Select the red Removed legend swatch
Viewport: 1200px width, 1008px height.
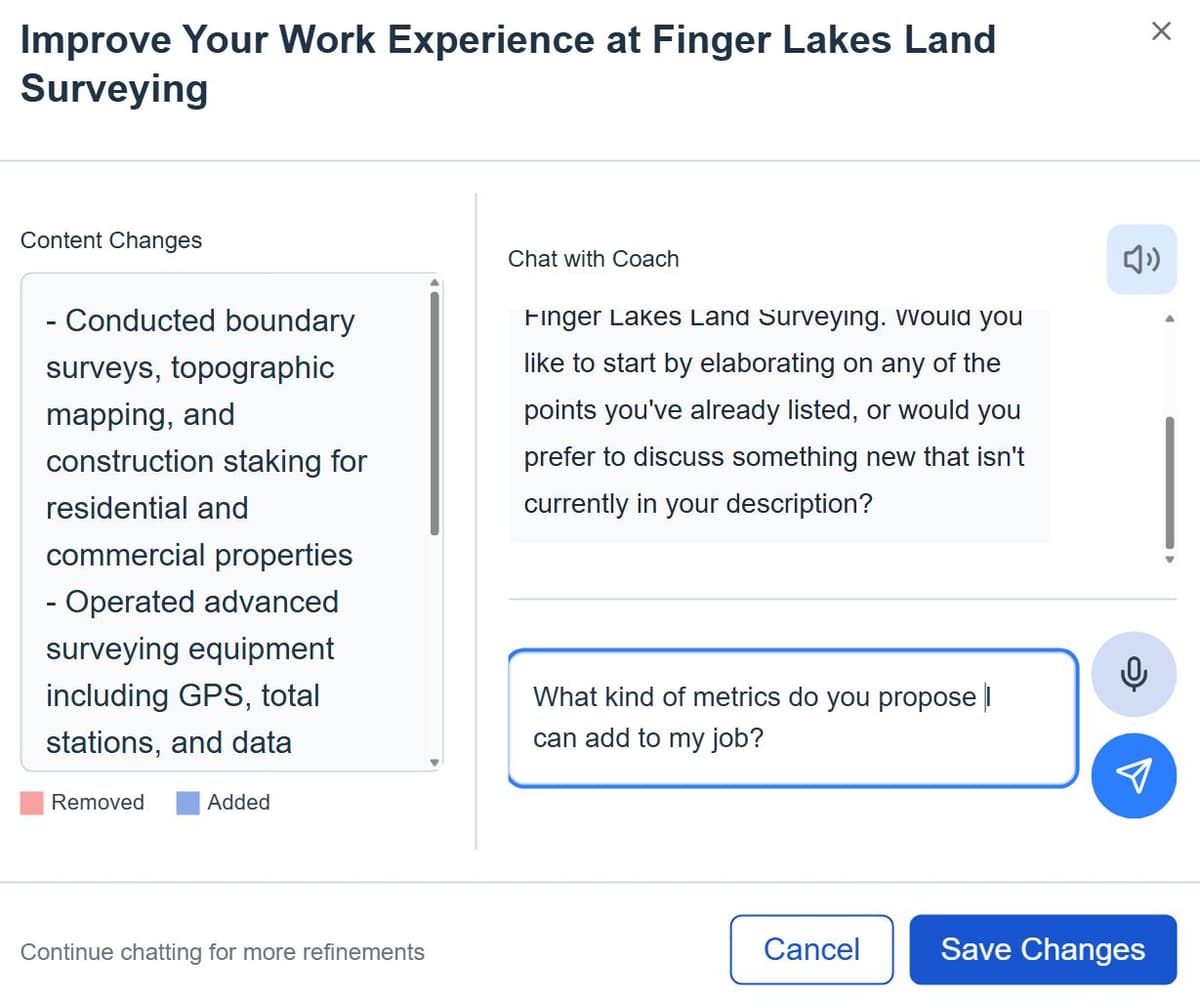(x=31, y=802)
